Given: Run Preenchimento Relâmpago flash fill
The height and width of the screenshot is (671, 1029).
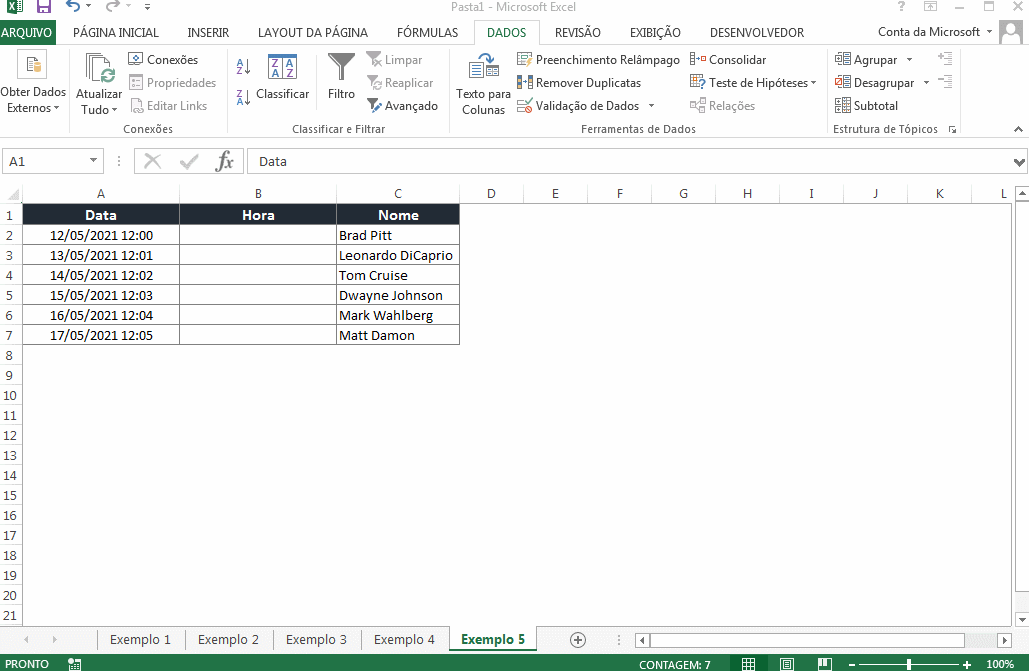Looking at the screenshot, I should click(x=598, y=60).
